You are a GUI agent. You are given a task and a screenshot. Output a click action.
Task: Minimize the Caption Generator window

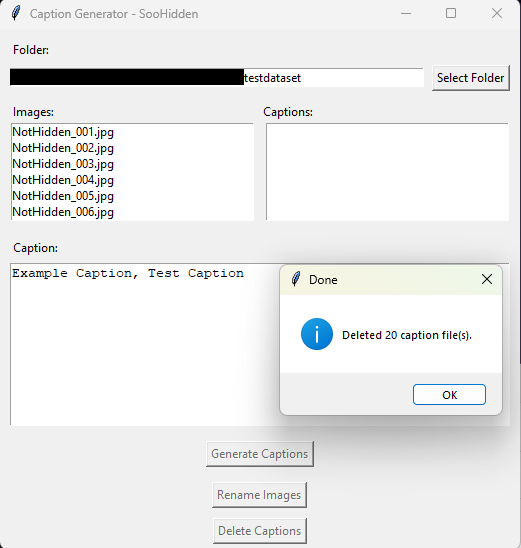point(406,14)
